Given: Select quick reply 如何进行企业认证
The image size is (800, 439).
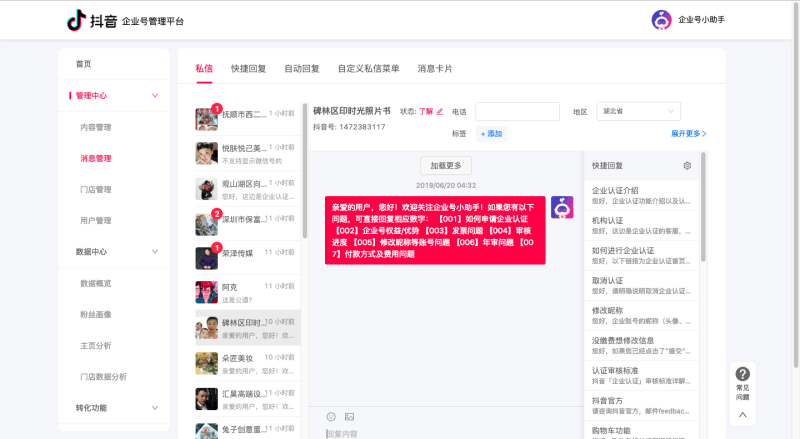Looking at the screenshot, I should (641, 255).
